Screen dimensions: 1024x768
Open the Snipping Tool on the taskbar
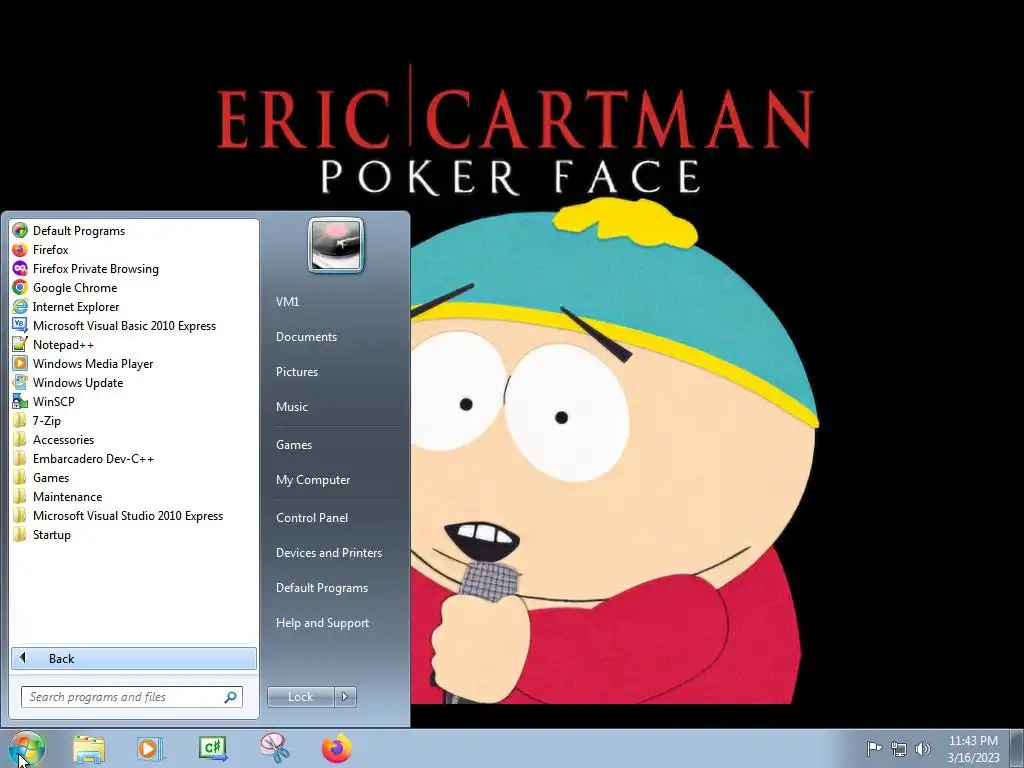[x=275, y=749]
